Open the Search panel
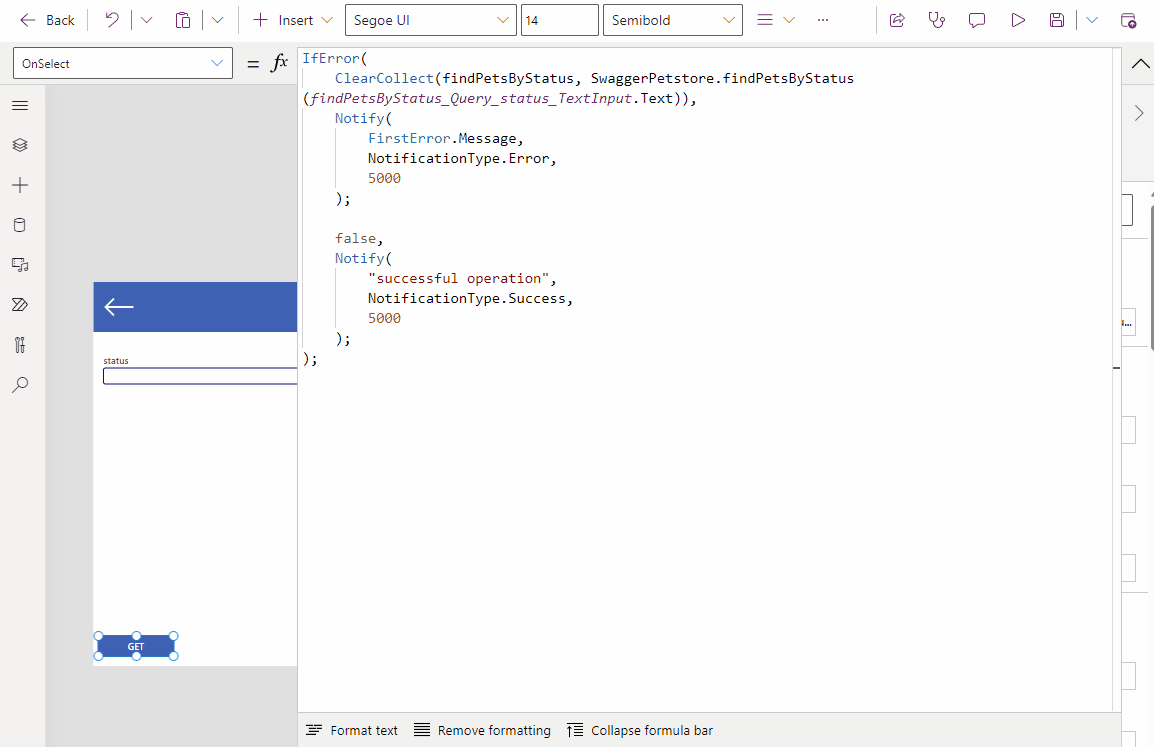Screen dimensions: 1154x747 (x=20, y=385)
